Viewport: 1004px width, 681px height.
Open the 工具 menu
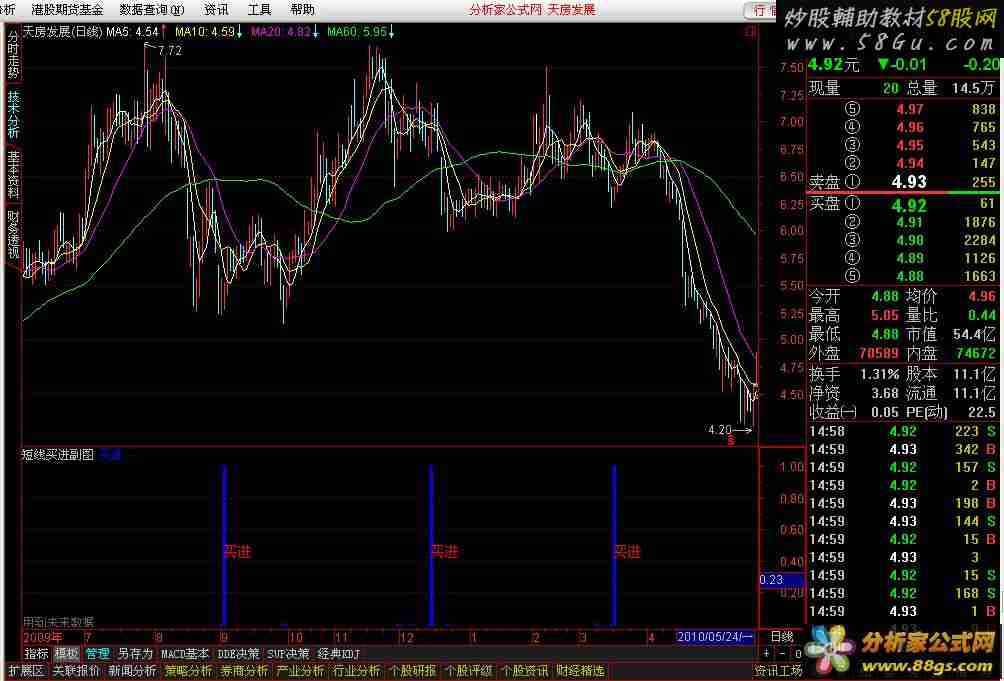[x=259, y=10]
